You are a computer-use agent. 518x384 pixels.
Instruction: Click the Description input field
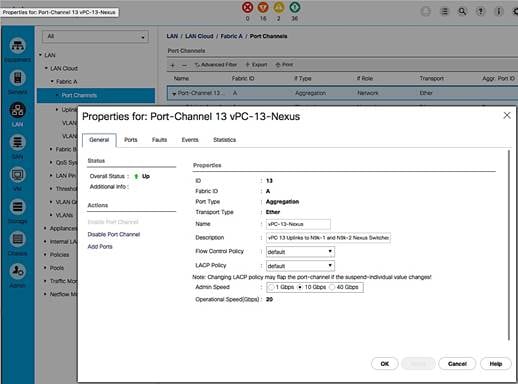coord(328,238)
